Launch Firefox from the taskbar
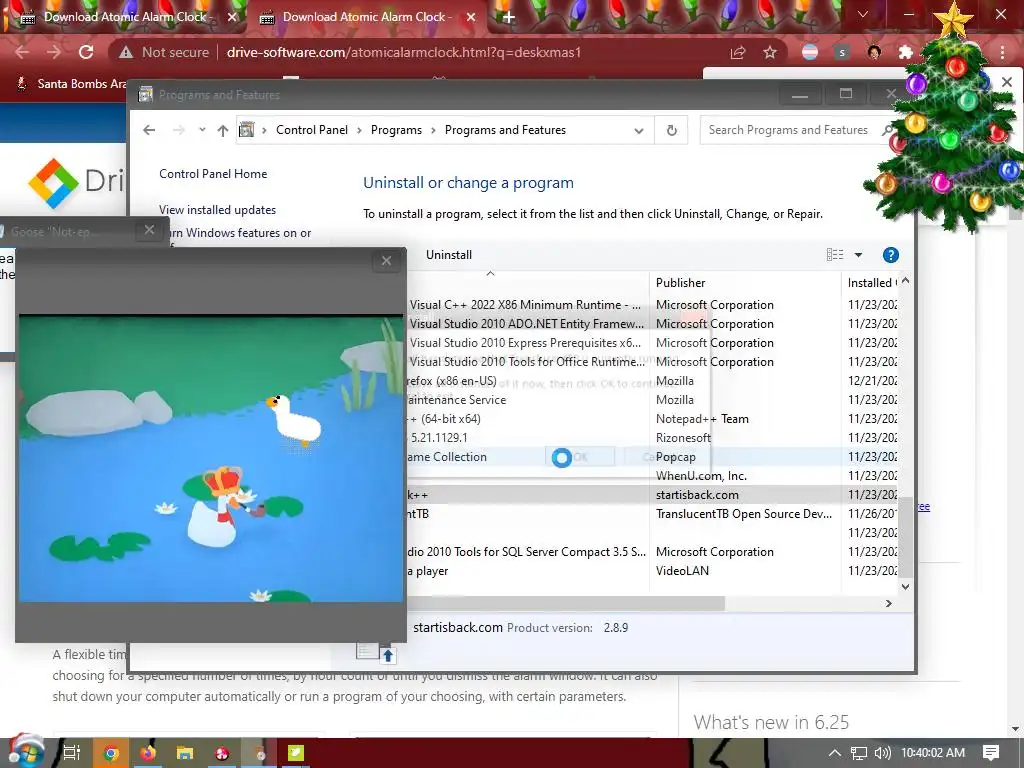Viewport: 1024px width, 768px height. (148, 753)
